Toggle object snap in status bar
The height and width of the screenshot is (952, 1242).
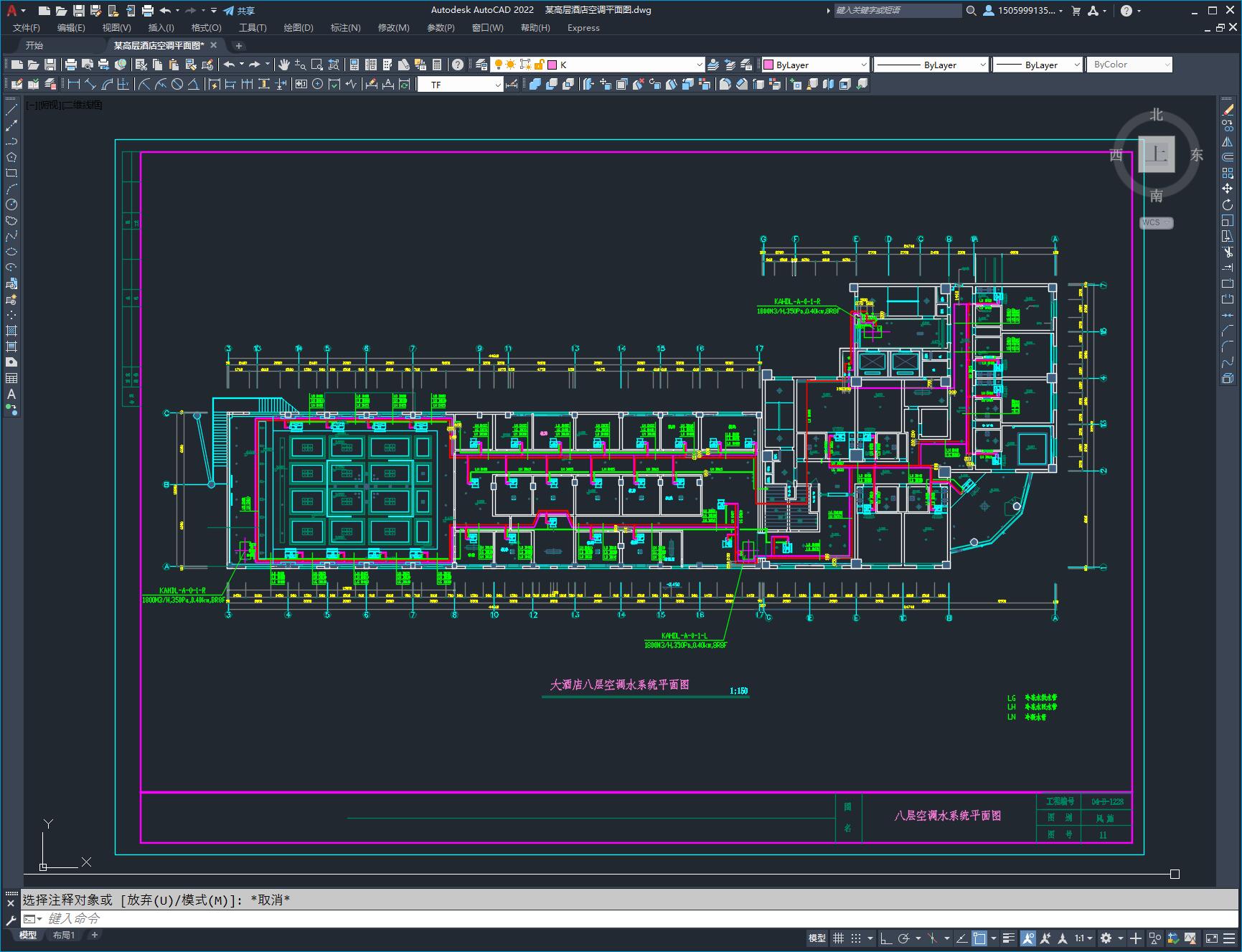pyautogui.click(x=979, y=938)
